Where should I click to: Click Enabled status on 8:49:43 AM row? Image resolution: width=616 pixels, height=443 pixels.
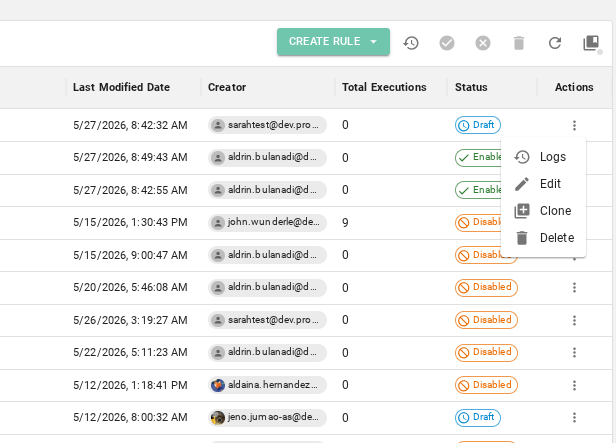click(478, 157)
